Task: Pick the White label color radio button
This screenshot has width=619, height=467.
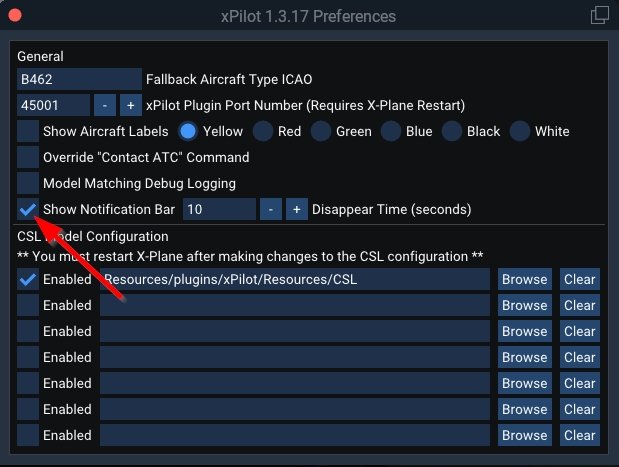Action: tap(519, 131)
